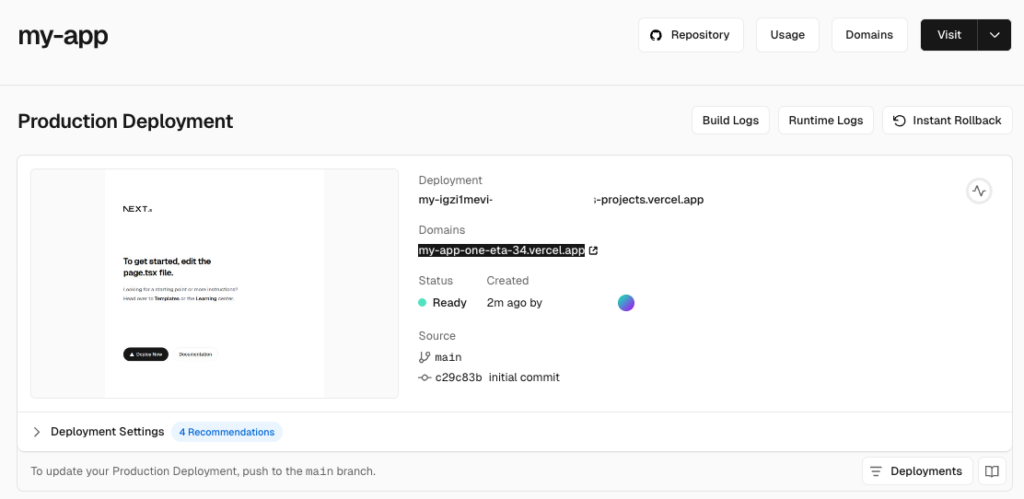
Task: Click Instant Rollback button
Action: point(947,121)
